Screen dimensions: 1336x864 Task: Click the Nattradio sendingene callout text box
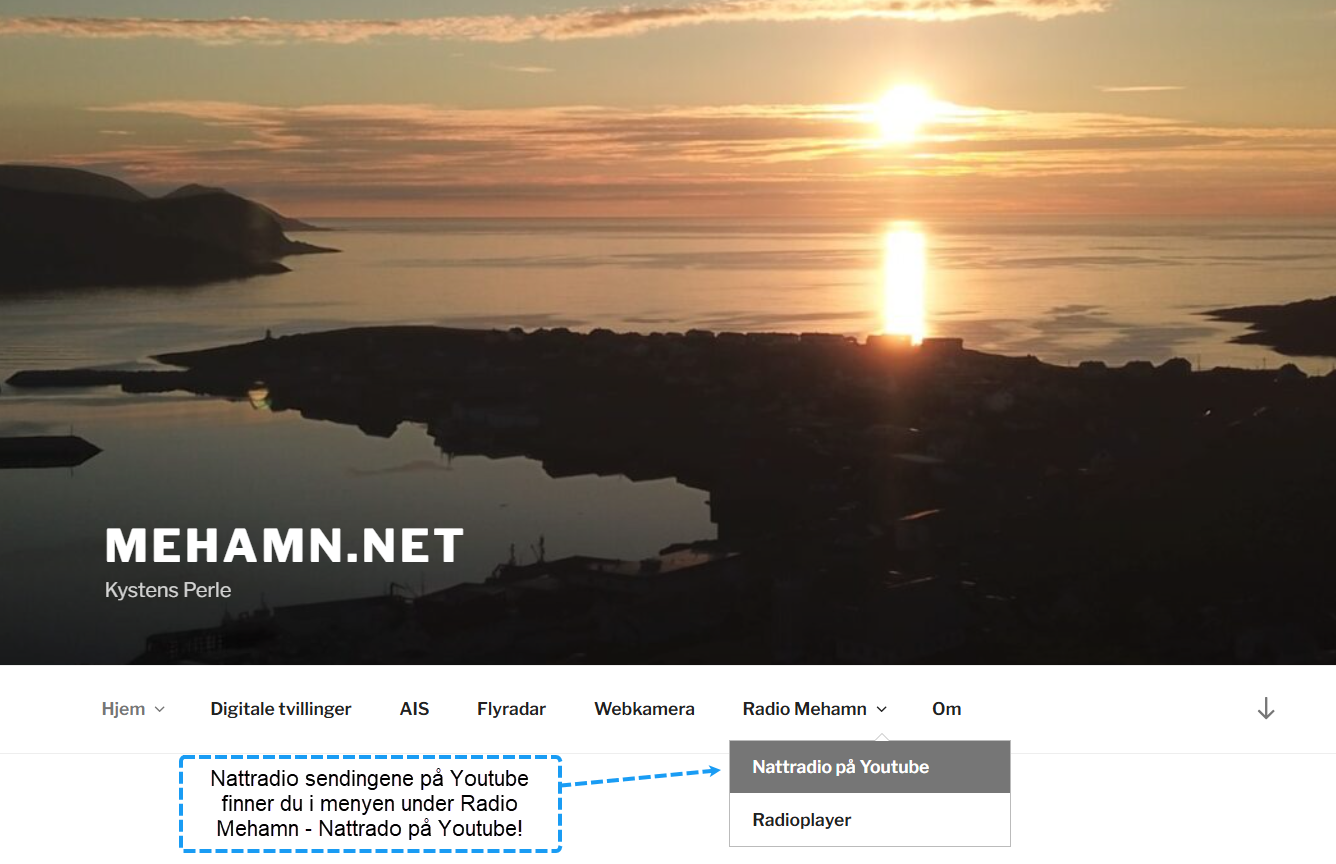point(370,804)
